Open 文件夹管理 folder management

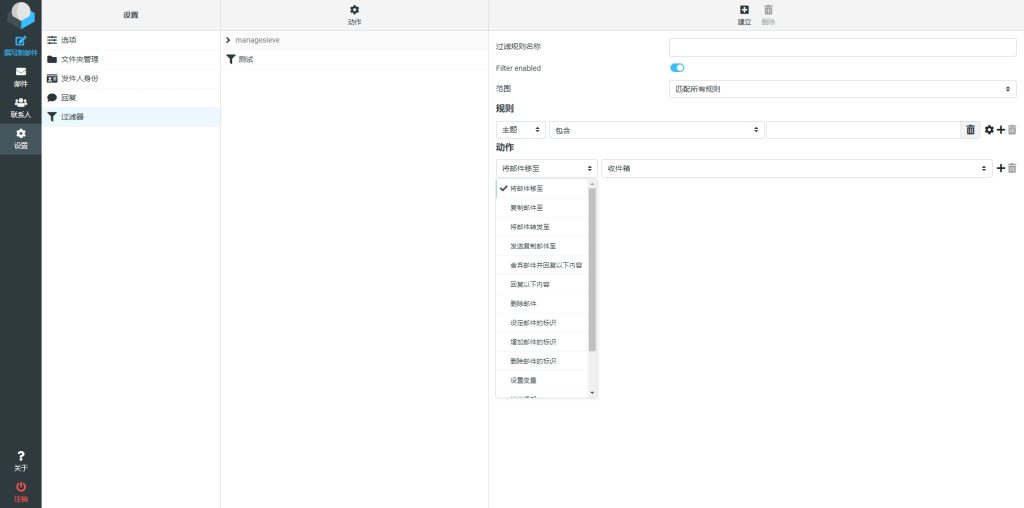click(x=131, y=59)
